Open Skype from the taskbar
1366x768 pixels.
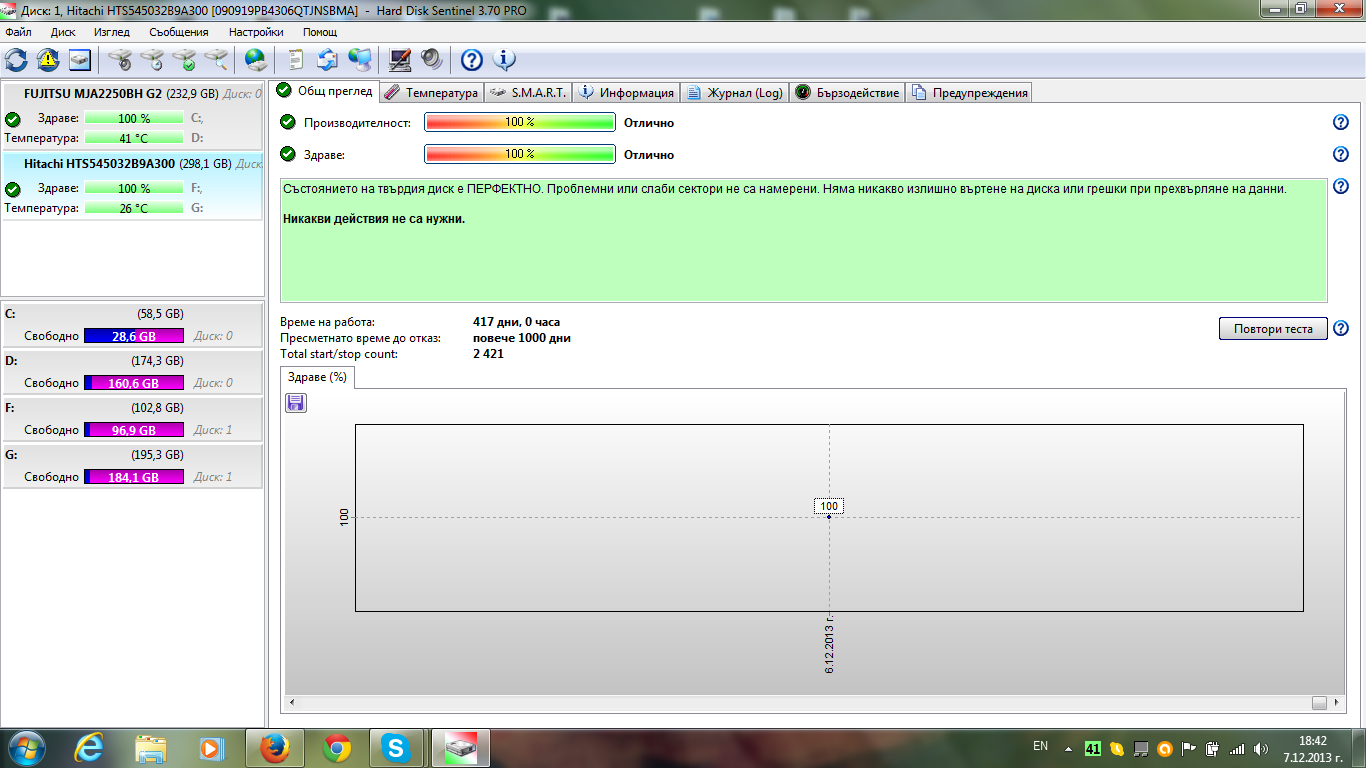coord(397,747)
